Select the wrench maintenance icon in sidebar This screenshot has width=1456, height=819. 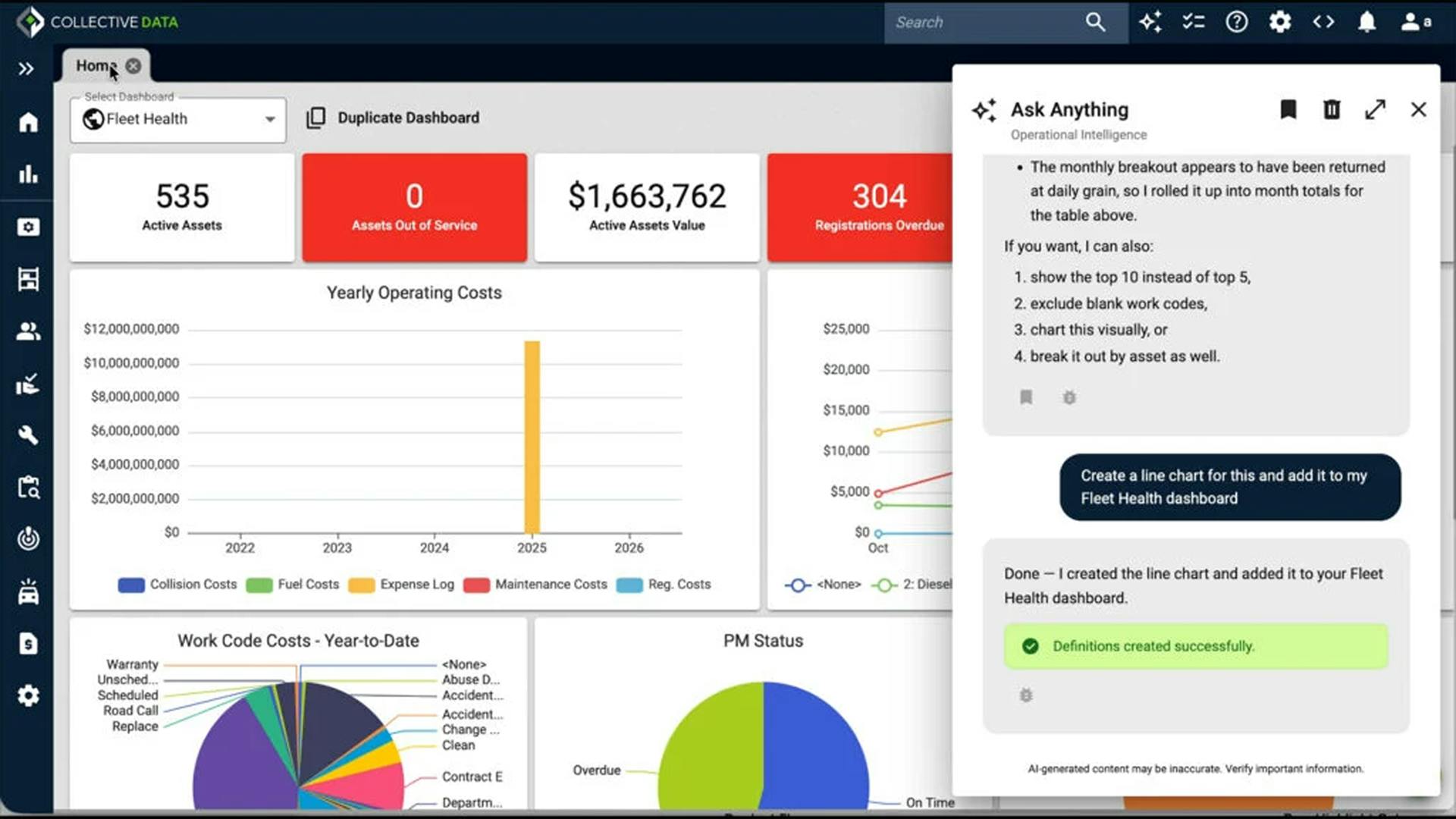point(28,435)
